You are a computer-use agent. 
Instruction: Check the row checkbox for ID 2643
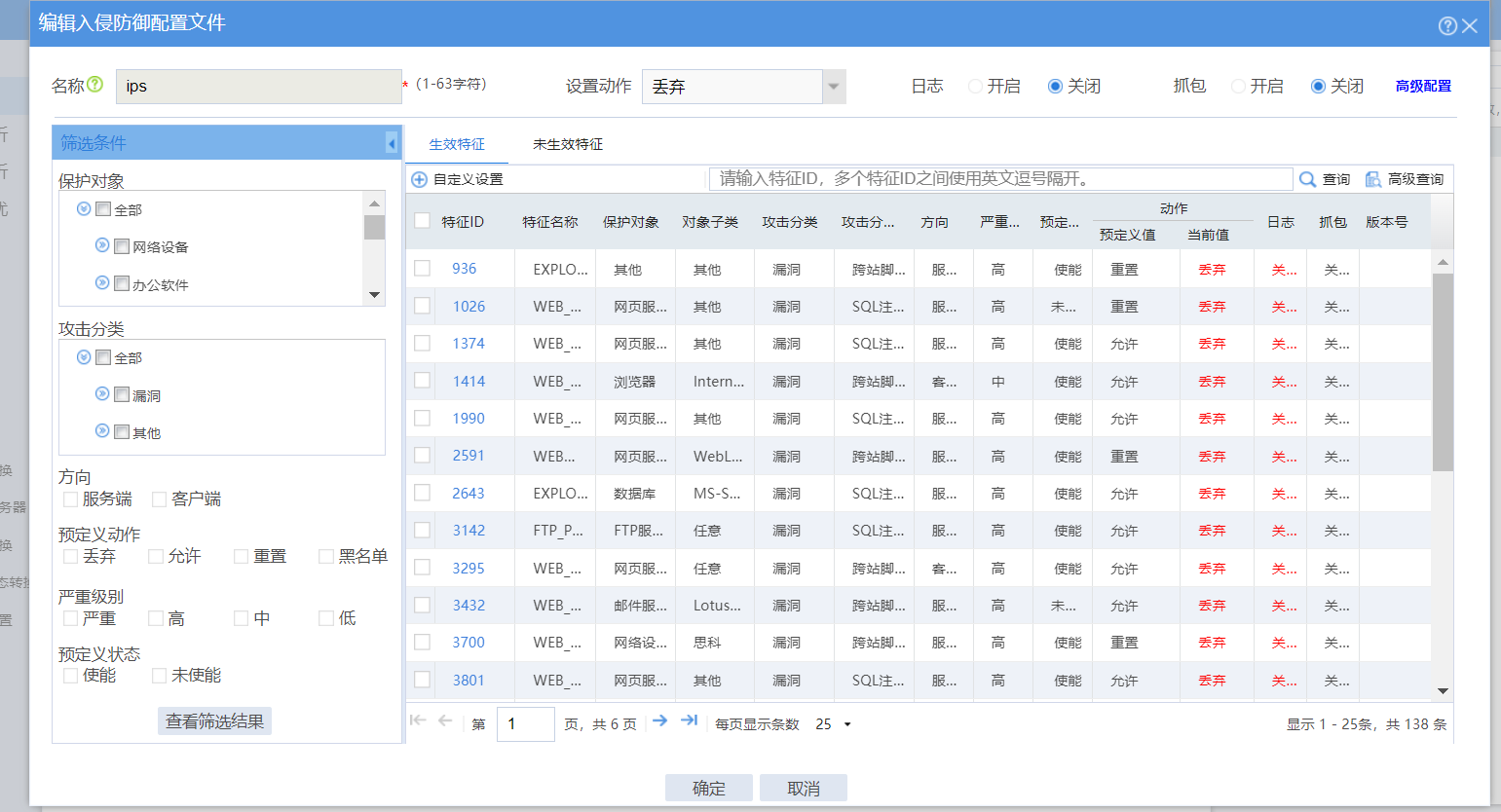(x=422, y=493)
